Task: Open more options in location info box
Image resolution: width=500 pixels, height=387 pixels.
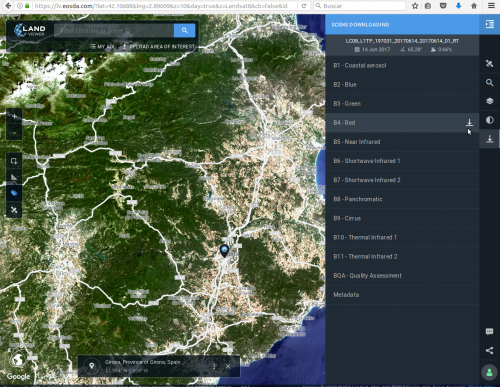Action: [x=214, y=366]
